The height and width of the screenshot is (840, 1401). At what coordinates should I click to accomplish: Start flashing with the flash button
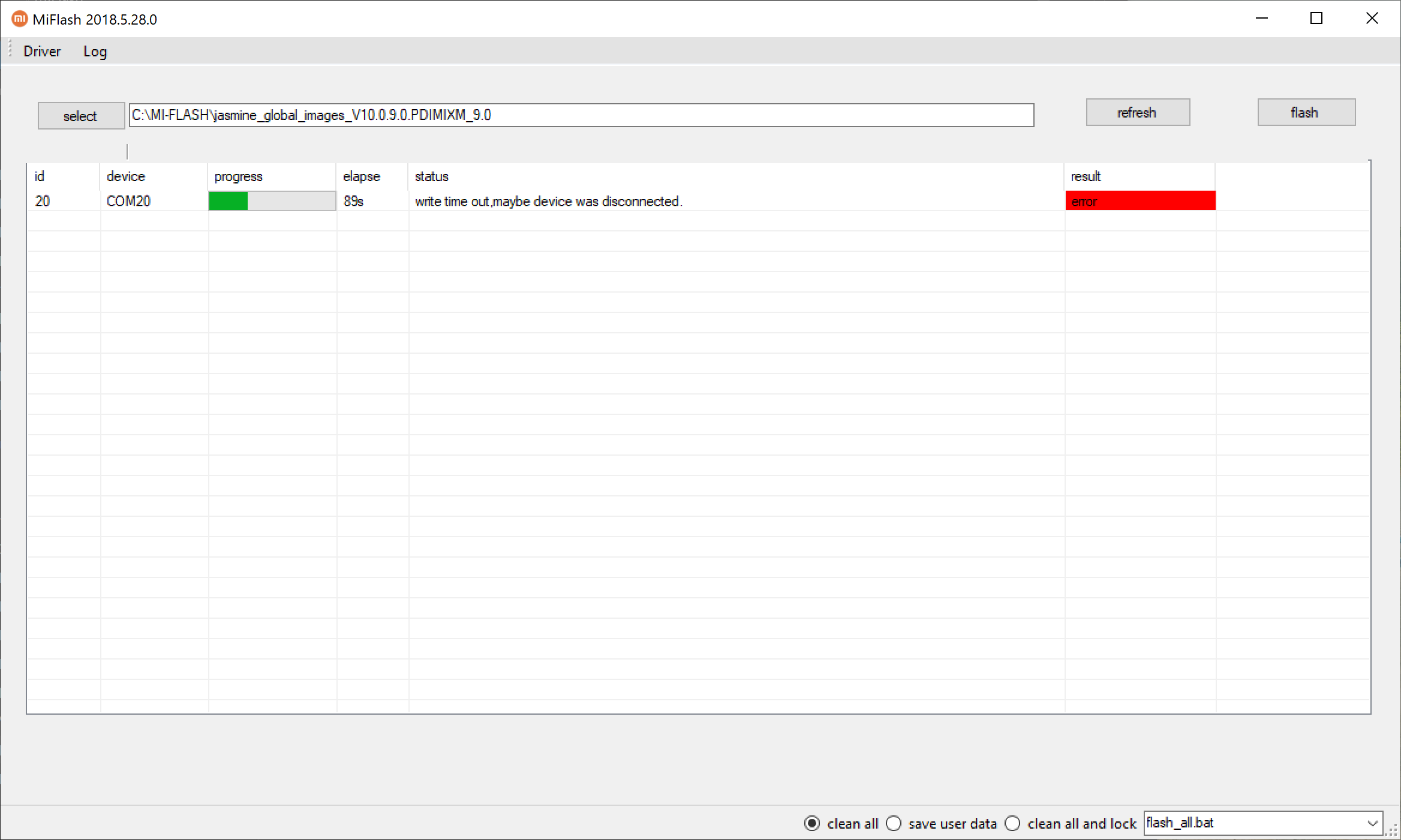click(x=1306, y=113)
